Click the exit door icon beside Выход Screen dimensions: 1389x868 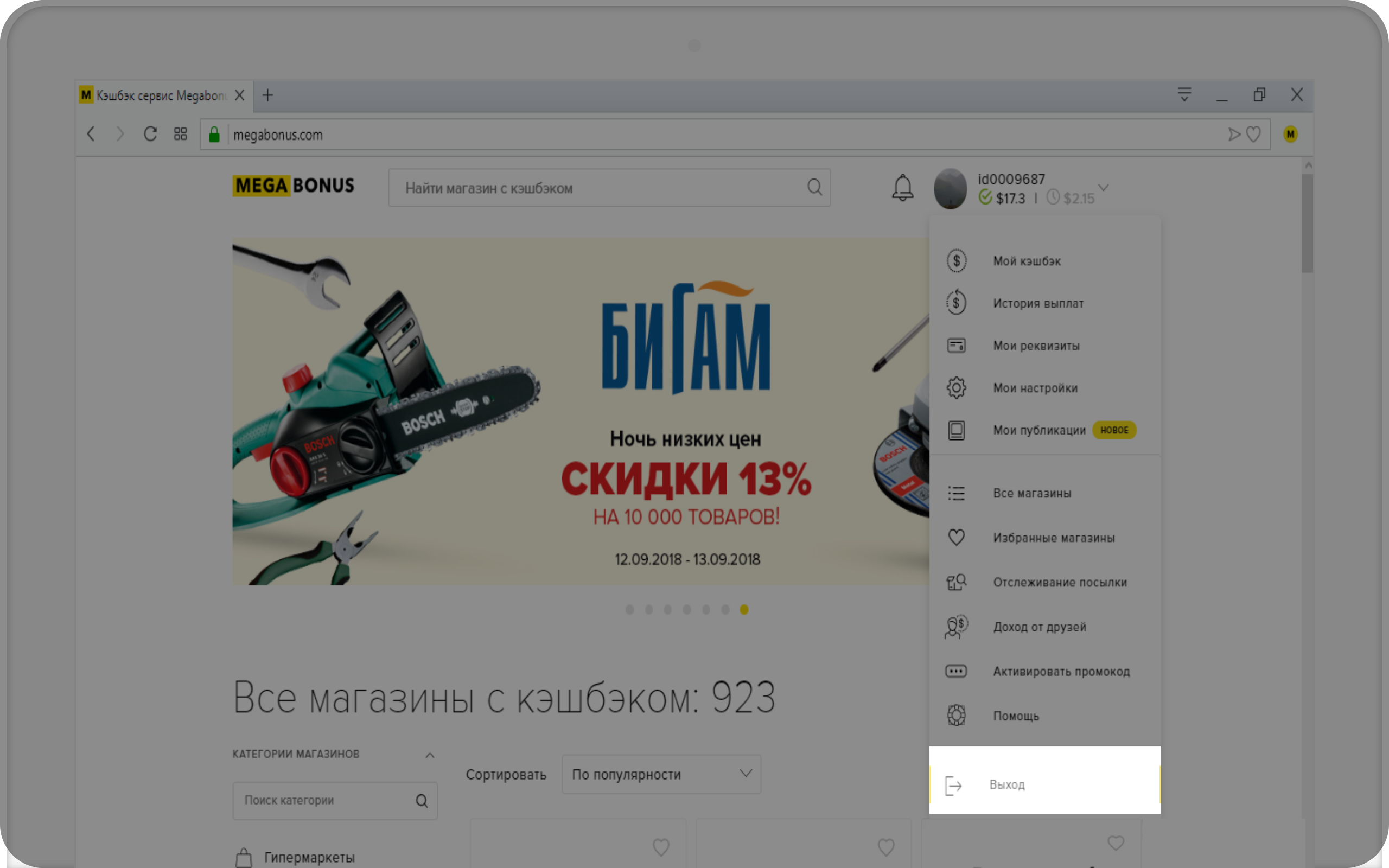953,786
